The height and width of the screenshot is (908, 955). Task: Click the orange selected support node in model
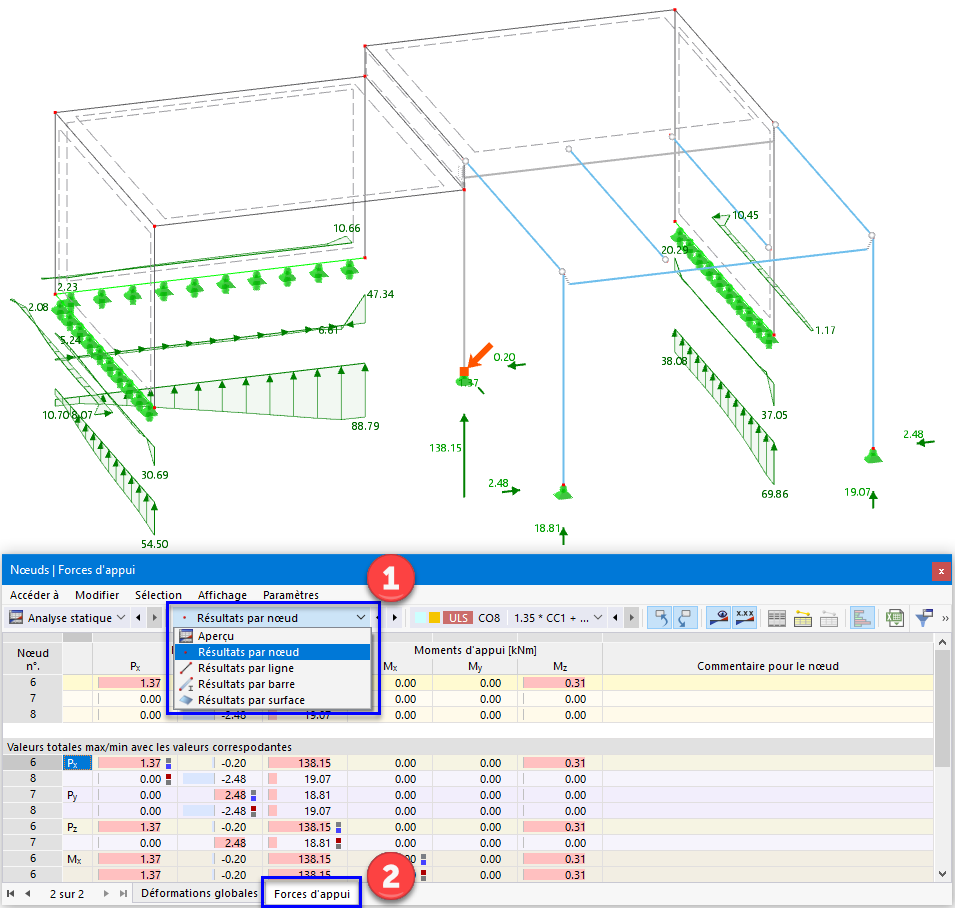pyautogui.click(x=463, y=371)
